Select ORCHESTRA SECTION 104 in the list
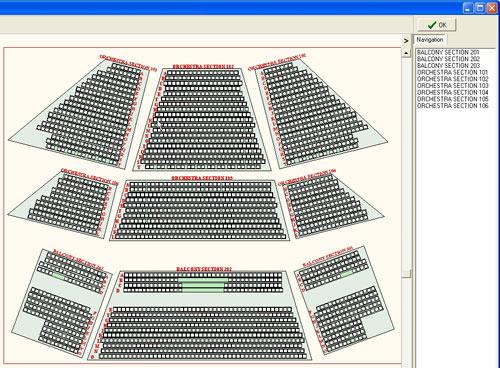The width and height of the screenshot is (500, 368). pyautogui.click(x=452, y=92)
